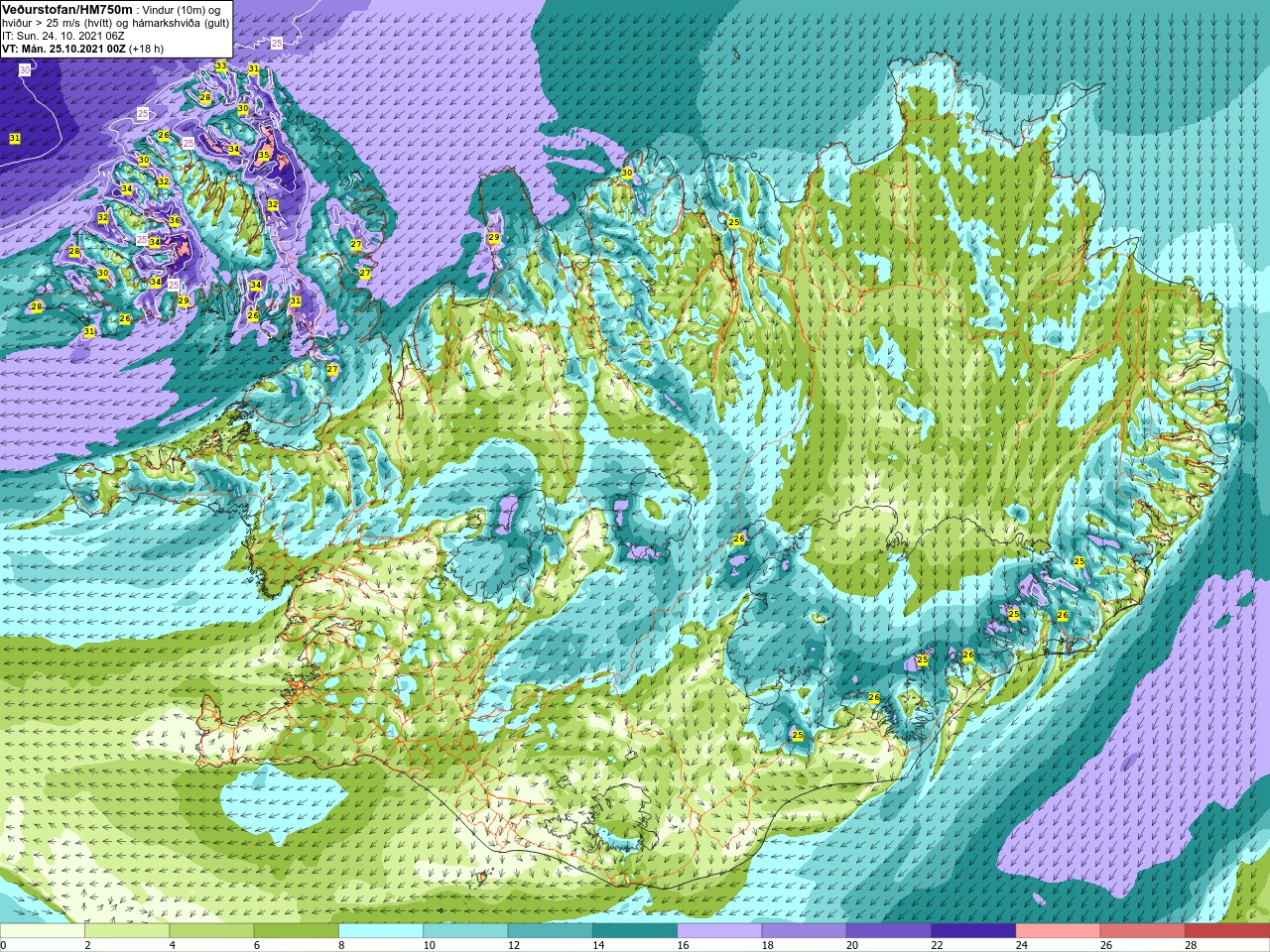Click the dark teal 14–16 m/s legend swatch
Viewport: 1270px width, 952px height.
click(x=635, y=931)
